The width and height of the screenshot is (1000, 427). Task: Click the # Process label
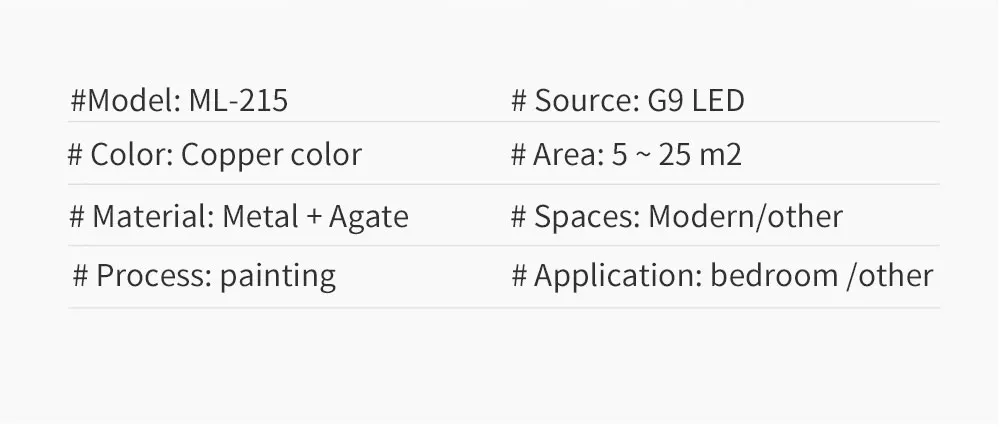click(x=143, y=275)
